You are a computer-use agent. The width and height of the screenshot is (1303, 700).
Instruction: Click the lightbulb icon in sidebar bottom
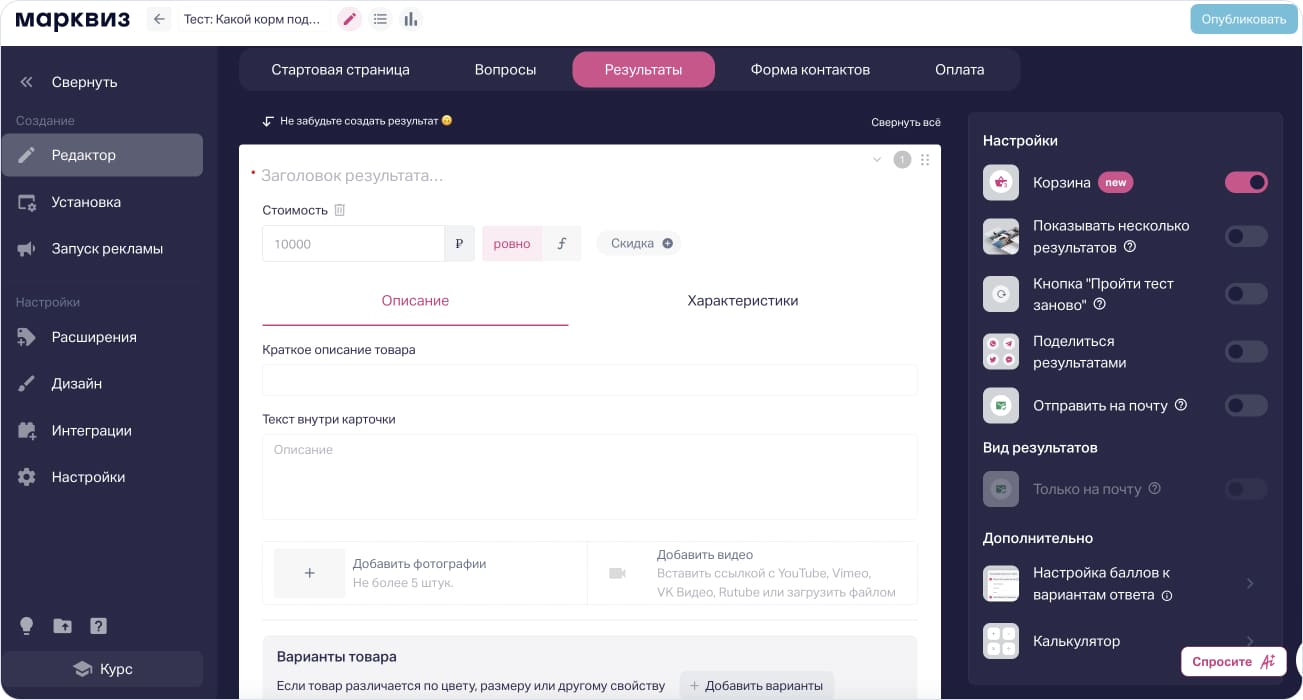point(27,626)
